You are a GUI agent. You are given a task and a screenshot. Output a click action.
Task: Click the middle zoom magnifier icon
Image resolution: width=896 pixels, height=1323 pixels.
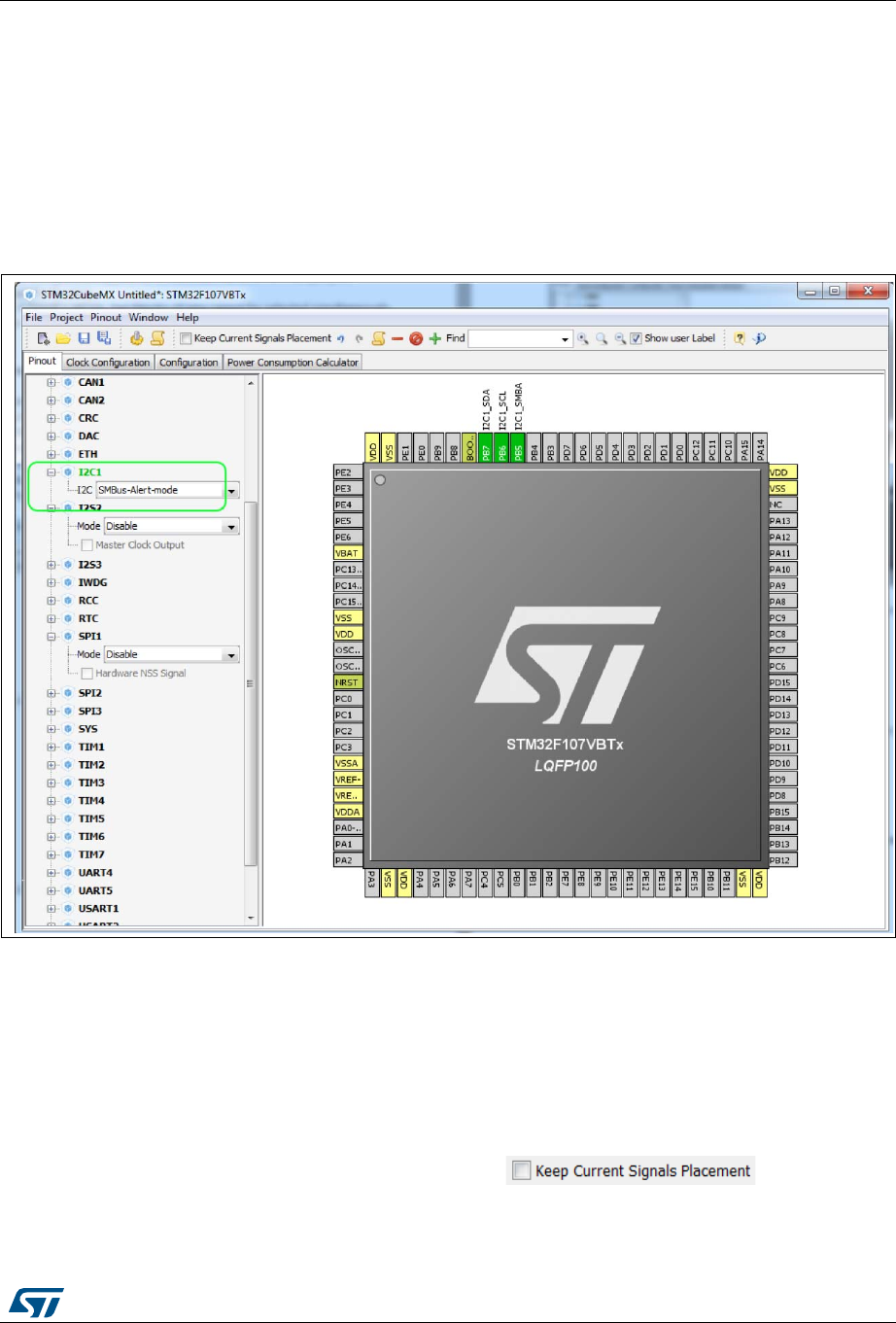tap(602, 338)
